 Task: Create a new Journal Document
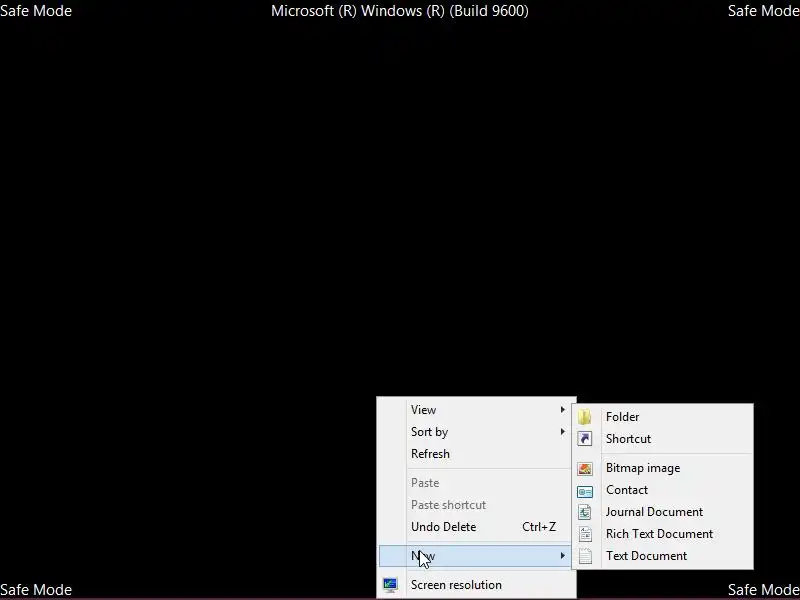click(x=663, y=512)
